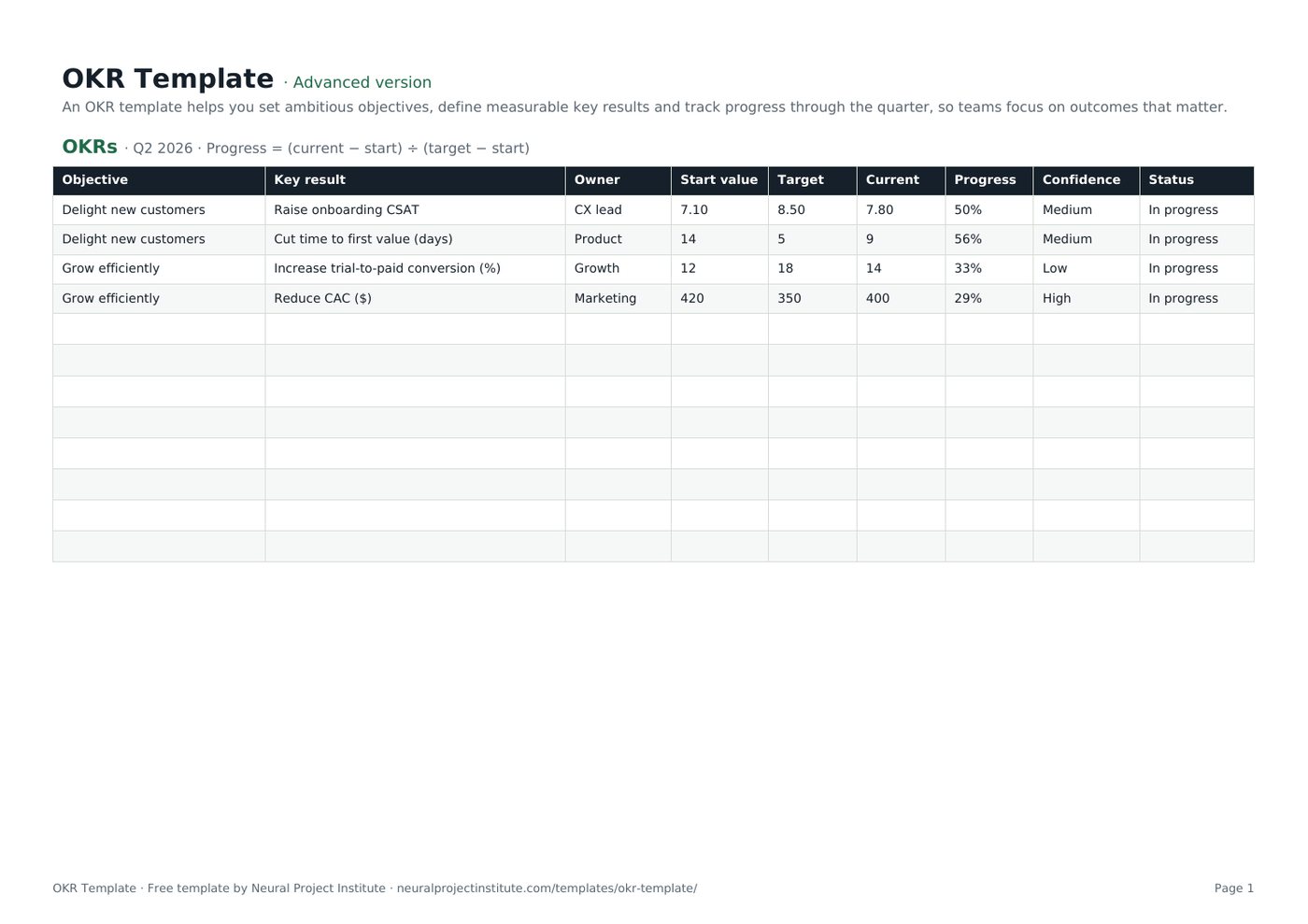Viewport: 1308px width, 924px height.
Task: Select start value 7.10
Action: coord(719,210)
